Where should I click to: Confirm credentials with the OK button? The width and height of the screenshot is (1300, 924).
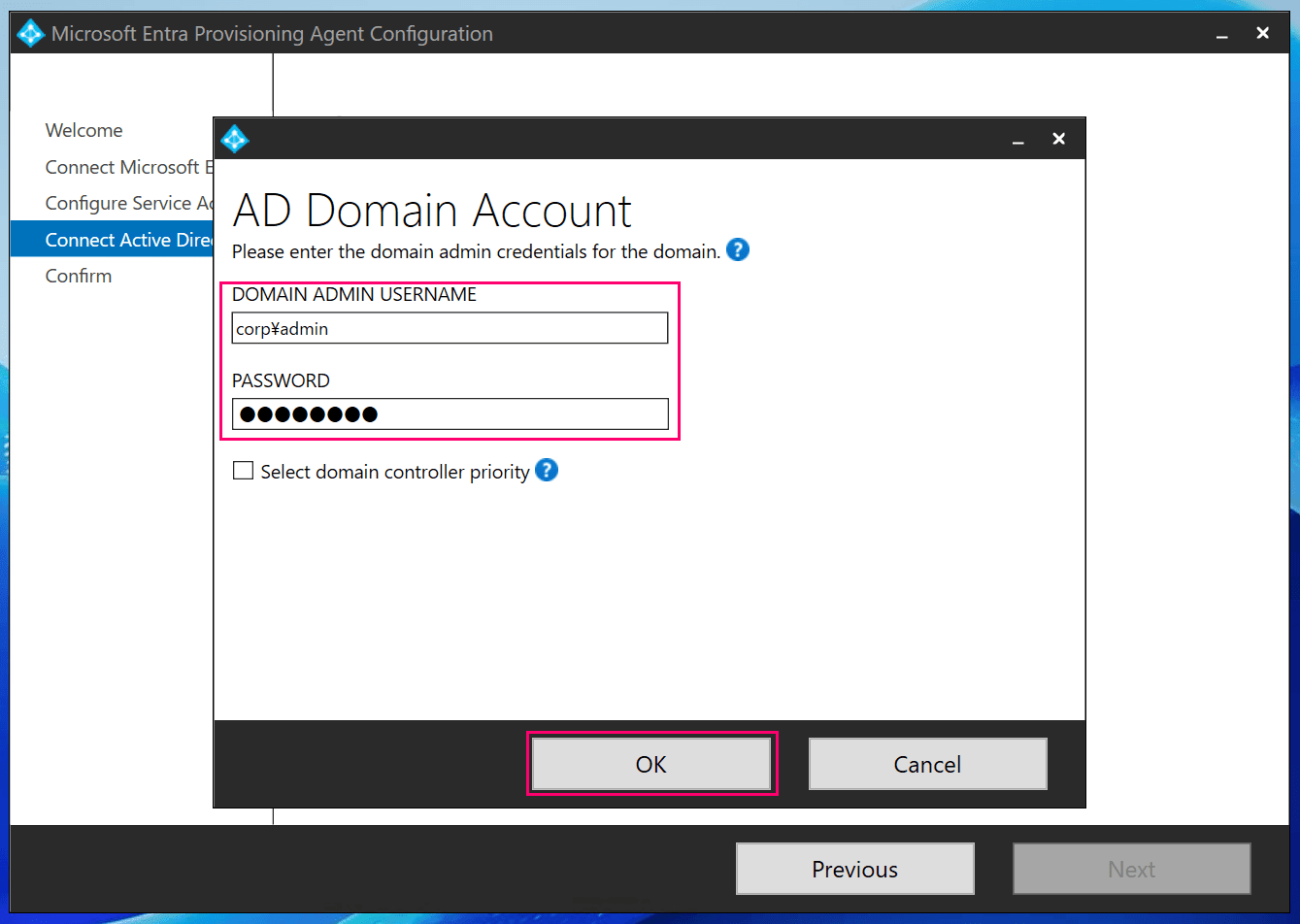pos(651,764)
